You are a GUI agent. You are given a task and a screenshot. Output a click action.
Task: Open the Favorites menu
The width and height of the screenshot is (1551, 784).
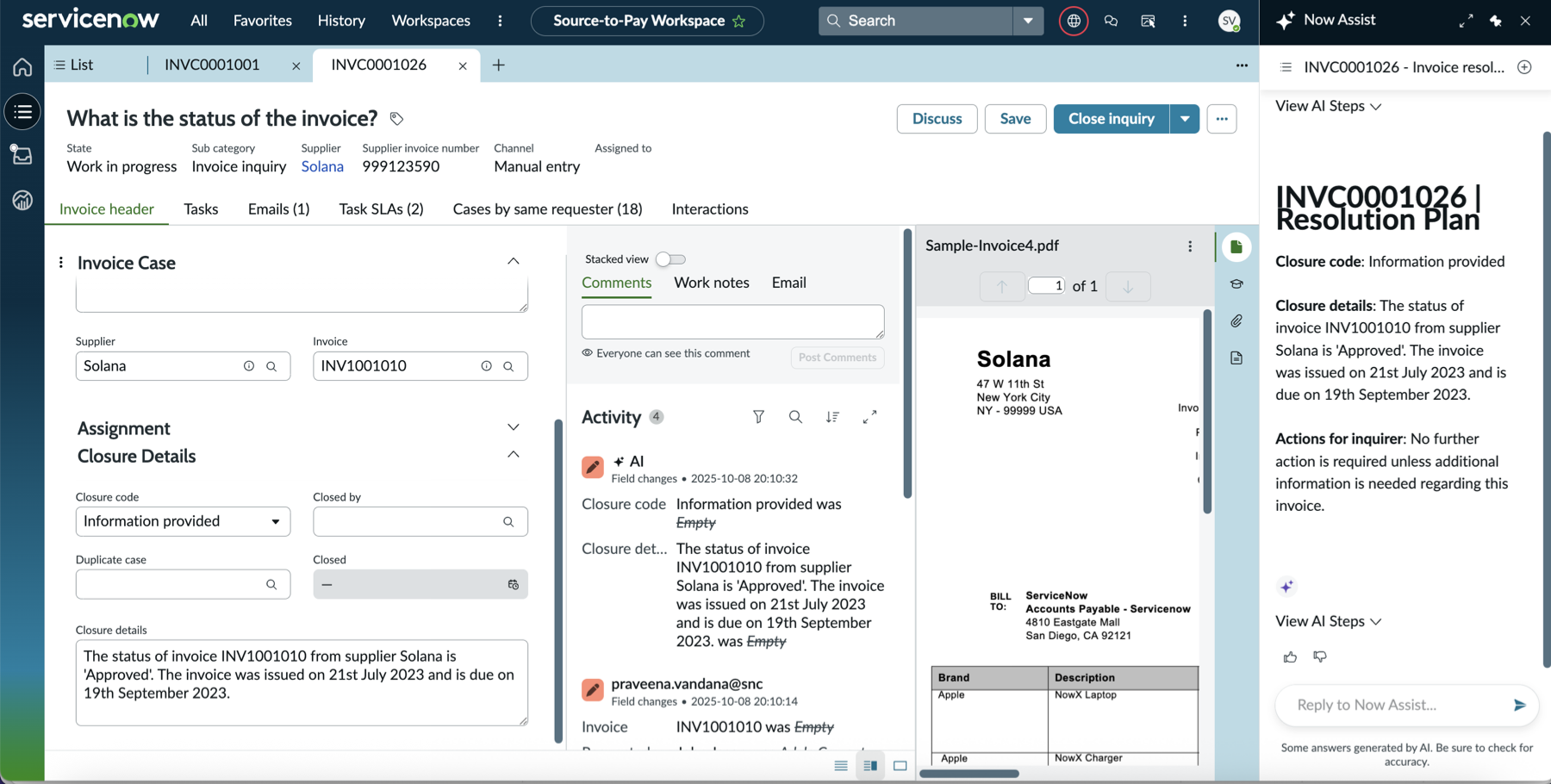[x=263, y=21]
